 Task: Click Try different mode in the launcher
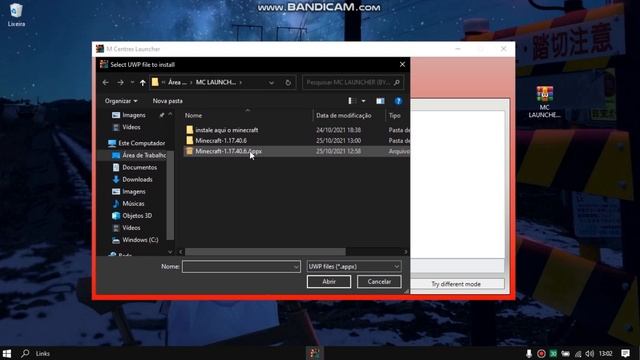[456, 284]
